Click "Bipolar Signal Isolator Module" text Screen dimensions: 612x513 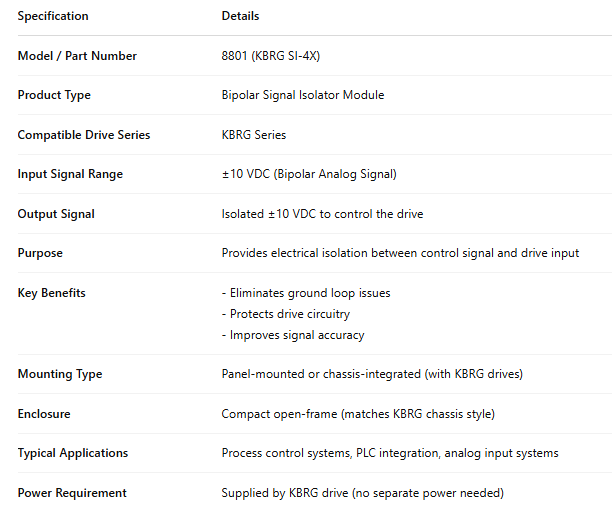[302, 95]
